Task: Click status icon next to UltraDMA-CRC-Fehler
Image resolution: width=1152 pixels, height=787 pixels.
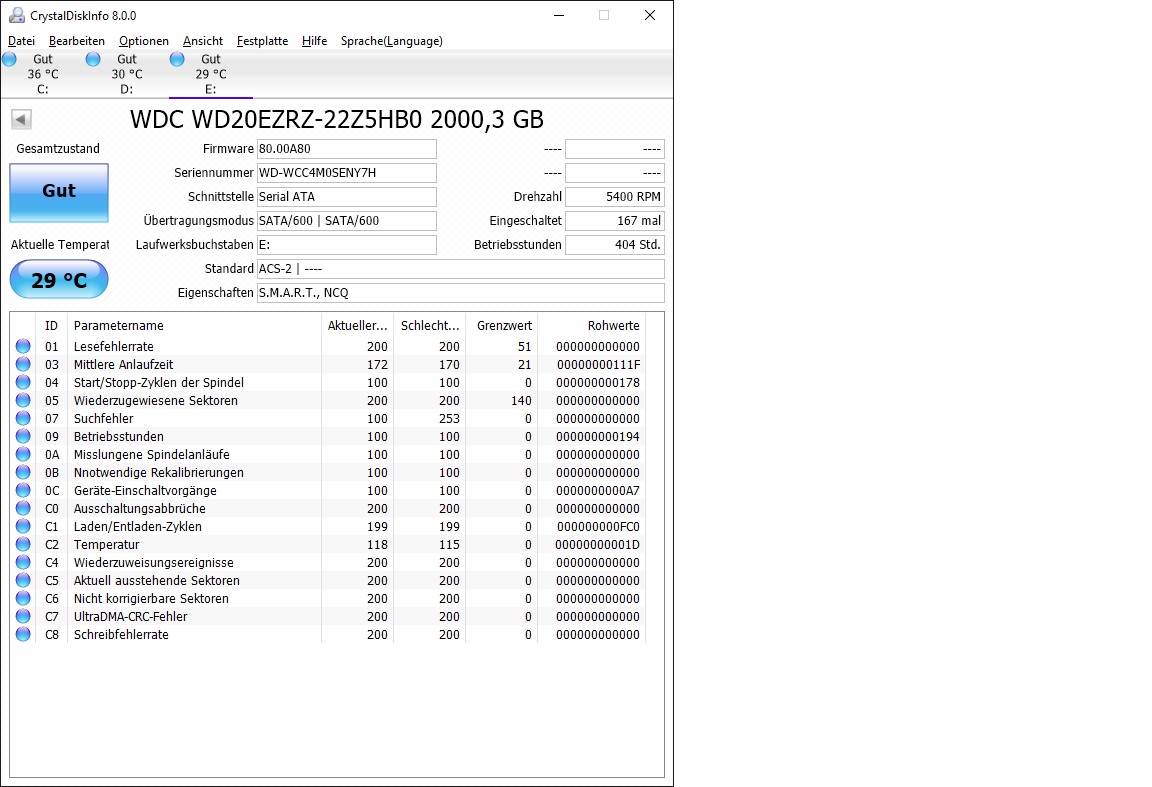Action: point(24,617)
